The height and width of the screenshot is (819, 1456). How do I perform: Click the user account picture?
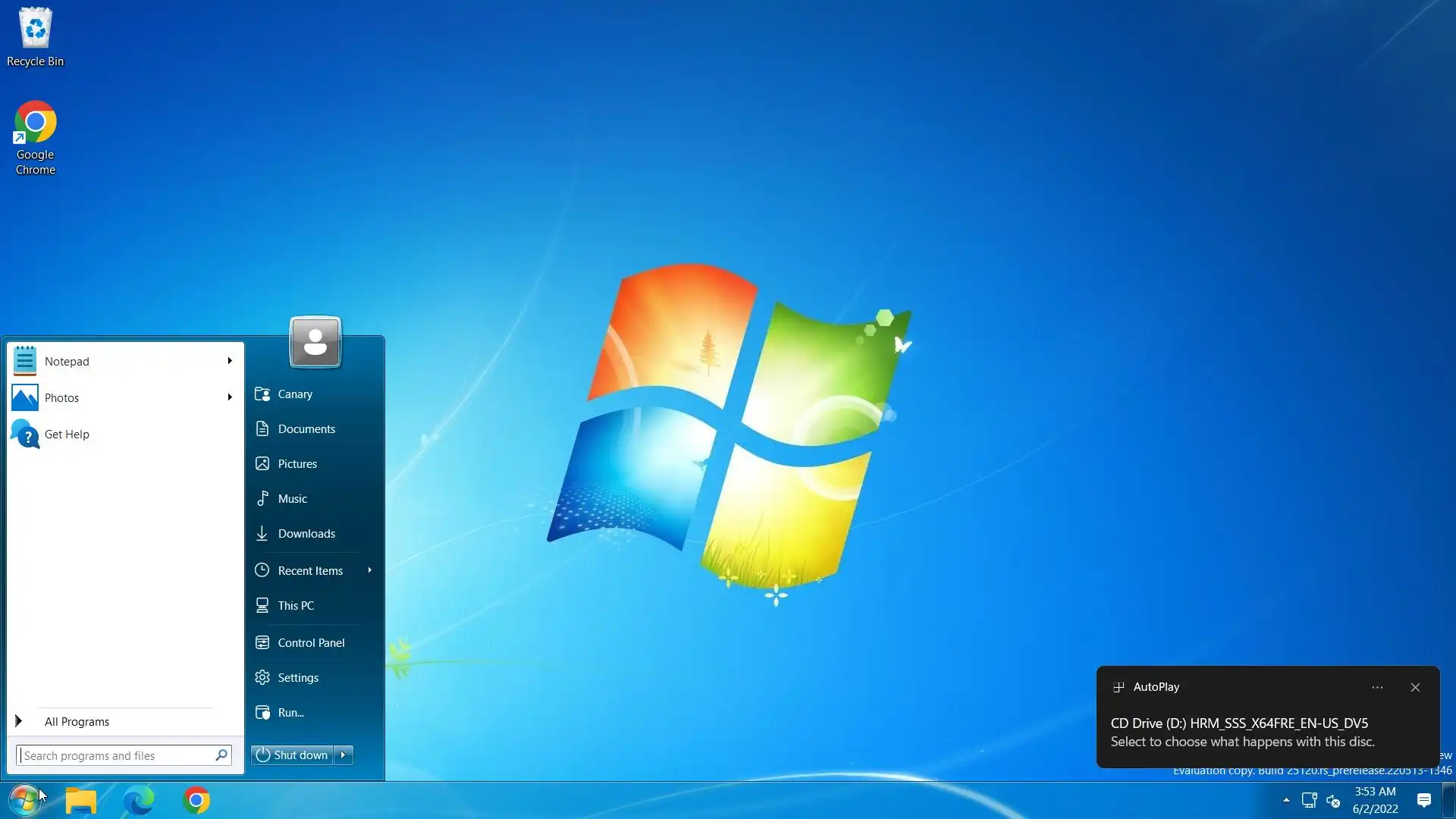coord(315,342)
